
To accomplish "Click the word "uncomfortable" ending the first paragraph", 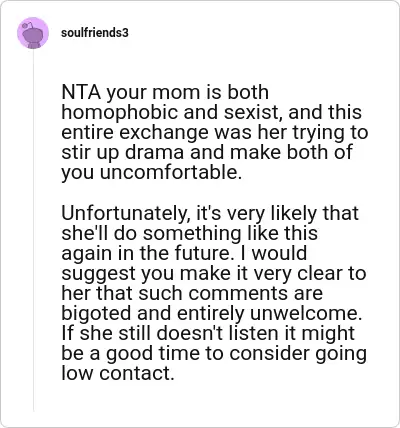I will pos(171,172).
